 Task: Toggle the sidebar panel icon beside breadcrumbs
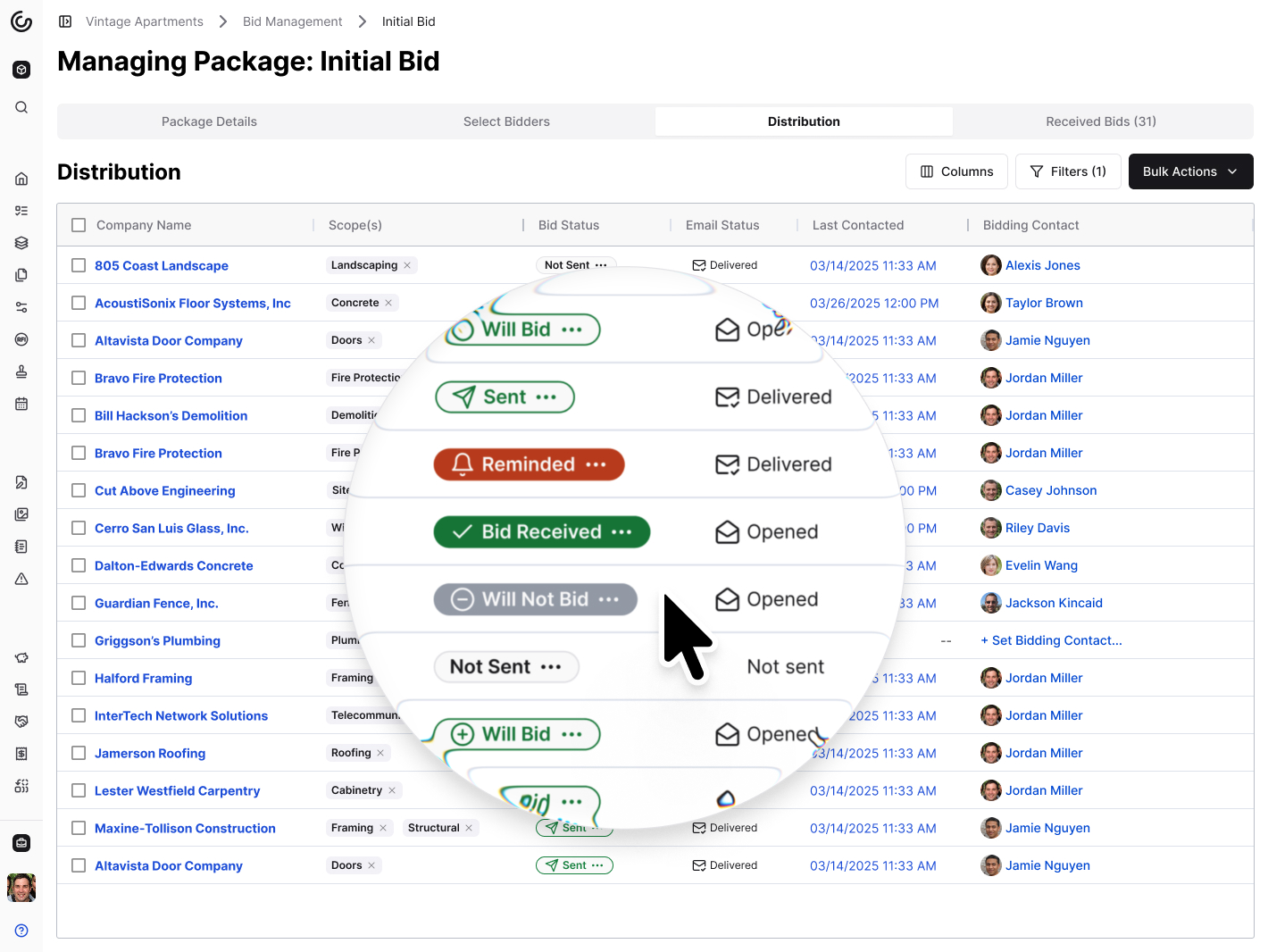click(x=65, y=21)
